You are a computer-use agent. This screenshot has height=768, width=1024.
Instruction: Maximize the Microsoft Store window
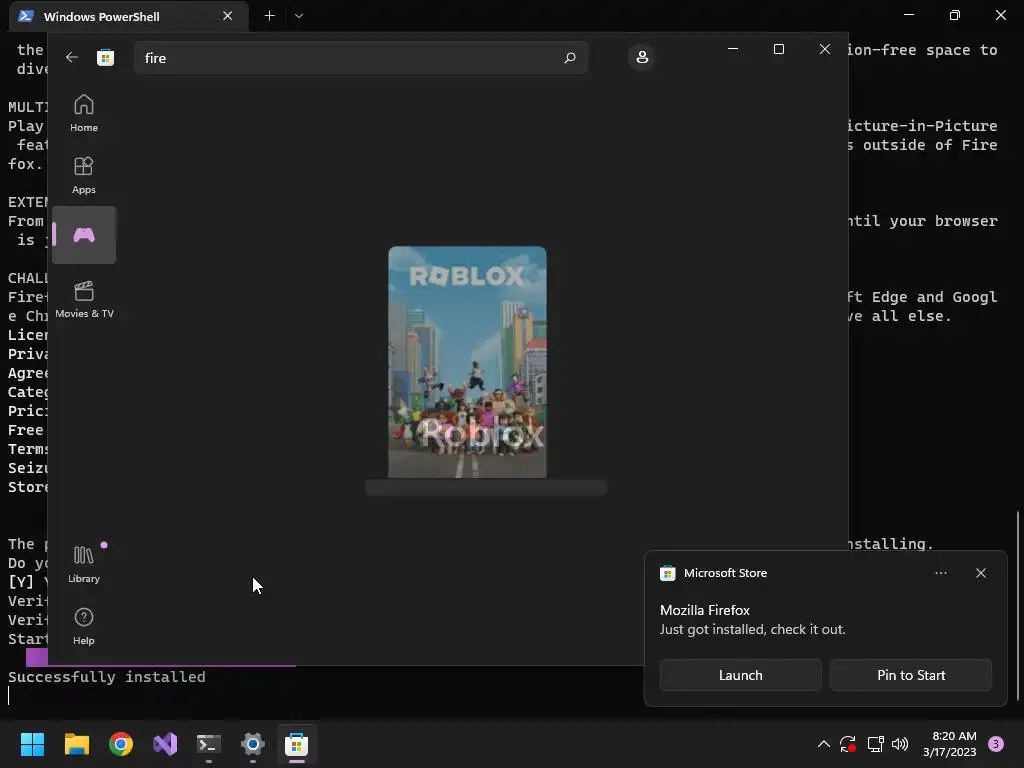(778, 49)
